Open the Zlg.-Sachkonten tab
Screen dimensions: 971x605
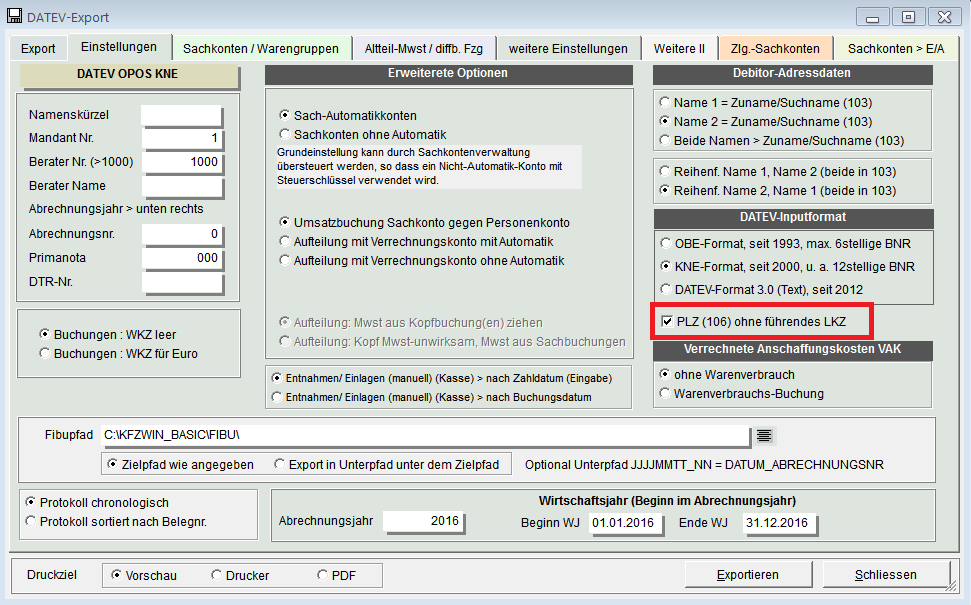pos(775,48)
